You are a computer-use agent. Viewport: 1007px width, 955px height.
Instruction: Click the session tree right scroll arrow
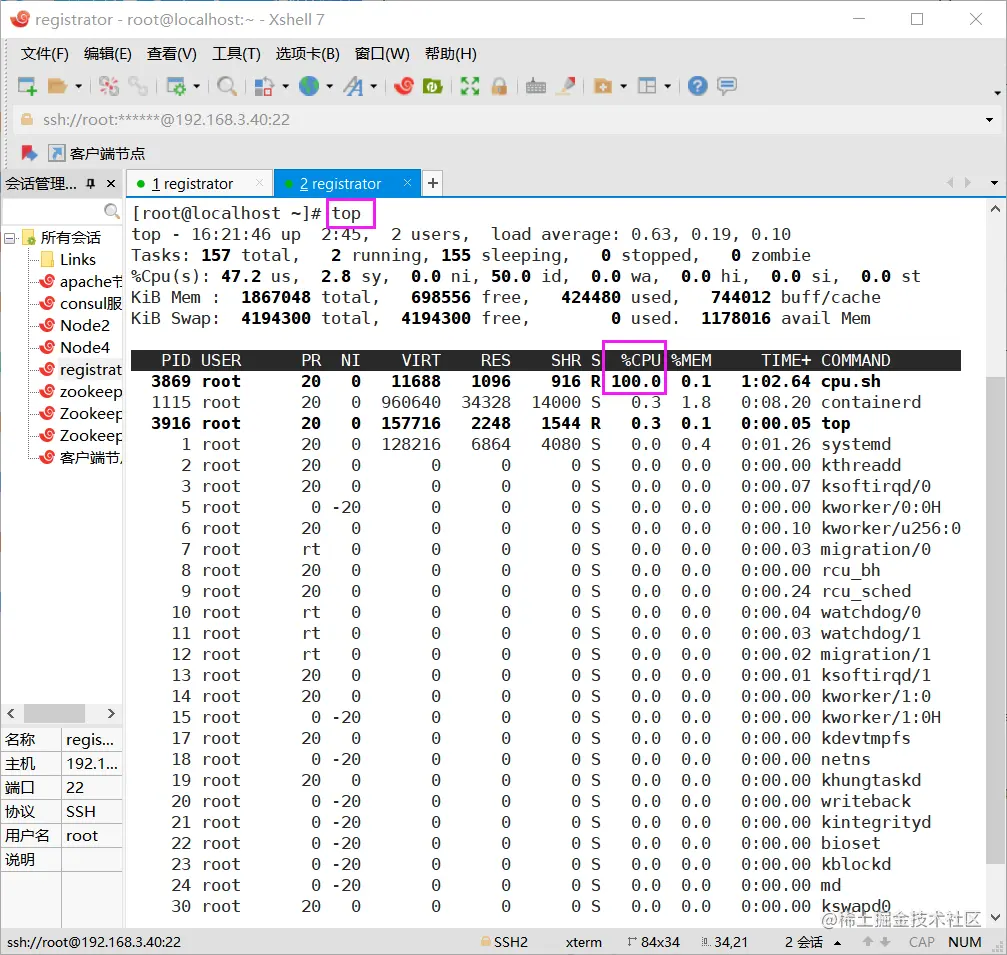(x=111, y=714)
